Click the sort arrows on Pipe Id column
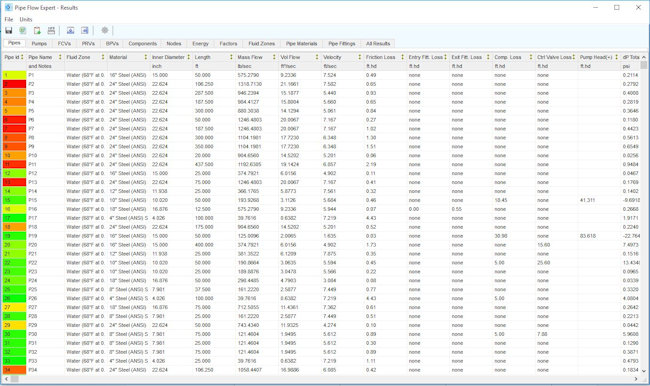 pyautogui.click(x=22, y=57)
